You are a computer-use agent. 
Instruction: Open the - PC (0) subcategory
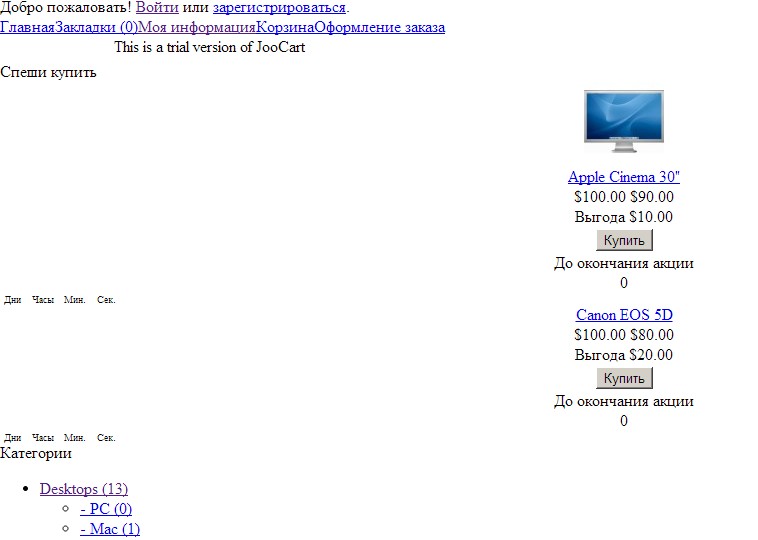click(x=106, y=509)
